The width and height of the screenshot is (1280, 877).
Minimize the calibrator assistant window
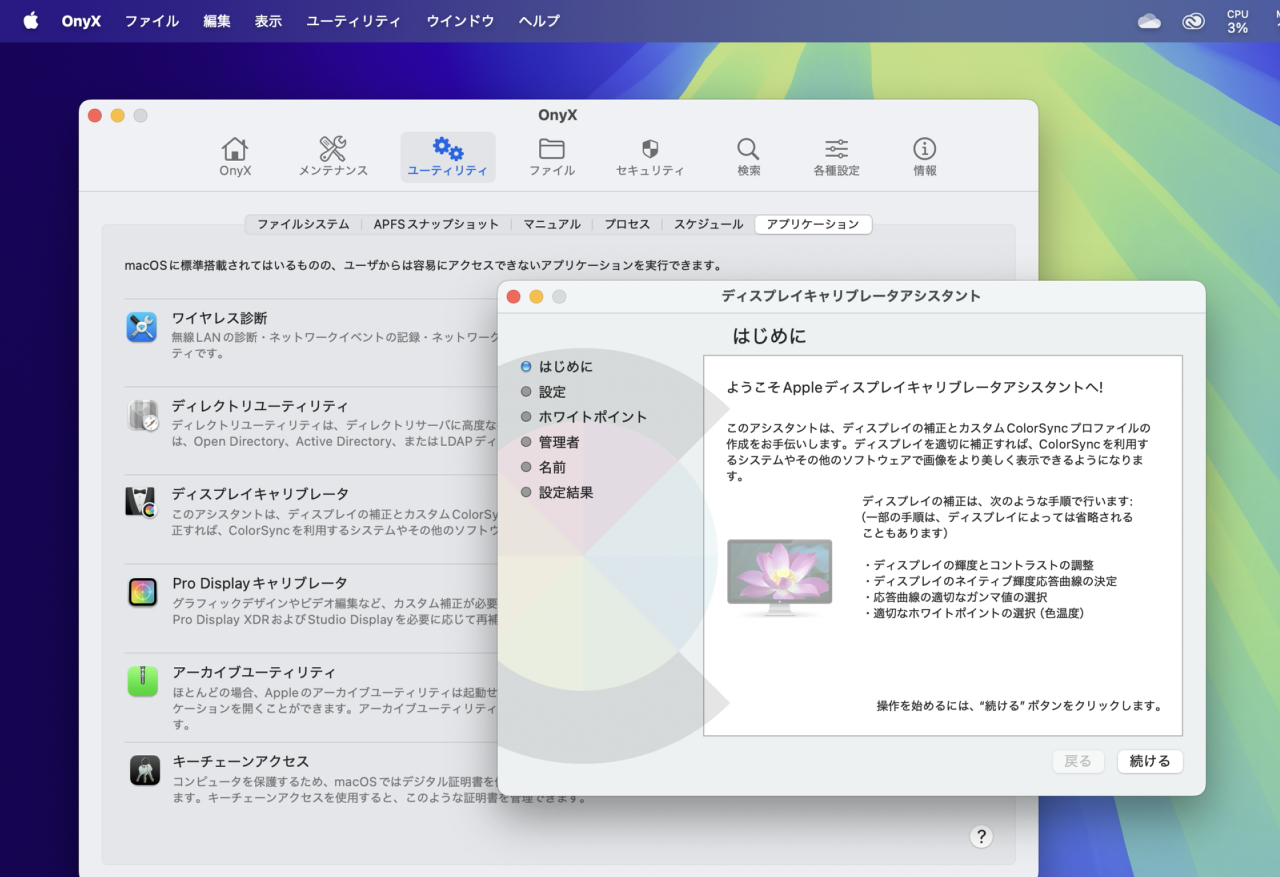pos(536,297)
